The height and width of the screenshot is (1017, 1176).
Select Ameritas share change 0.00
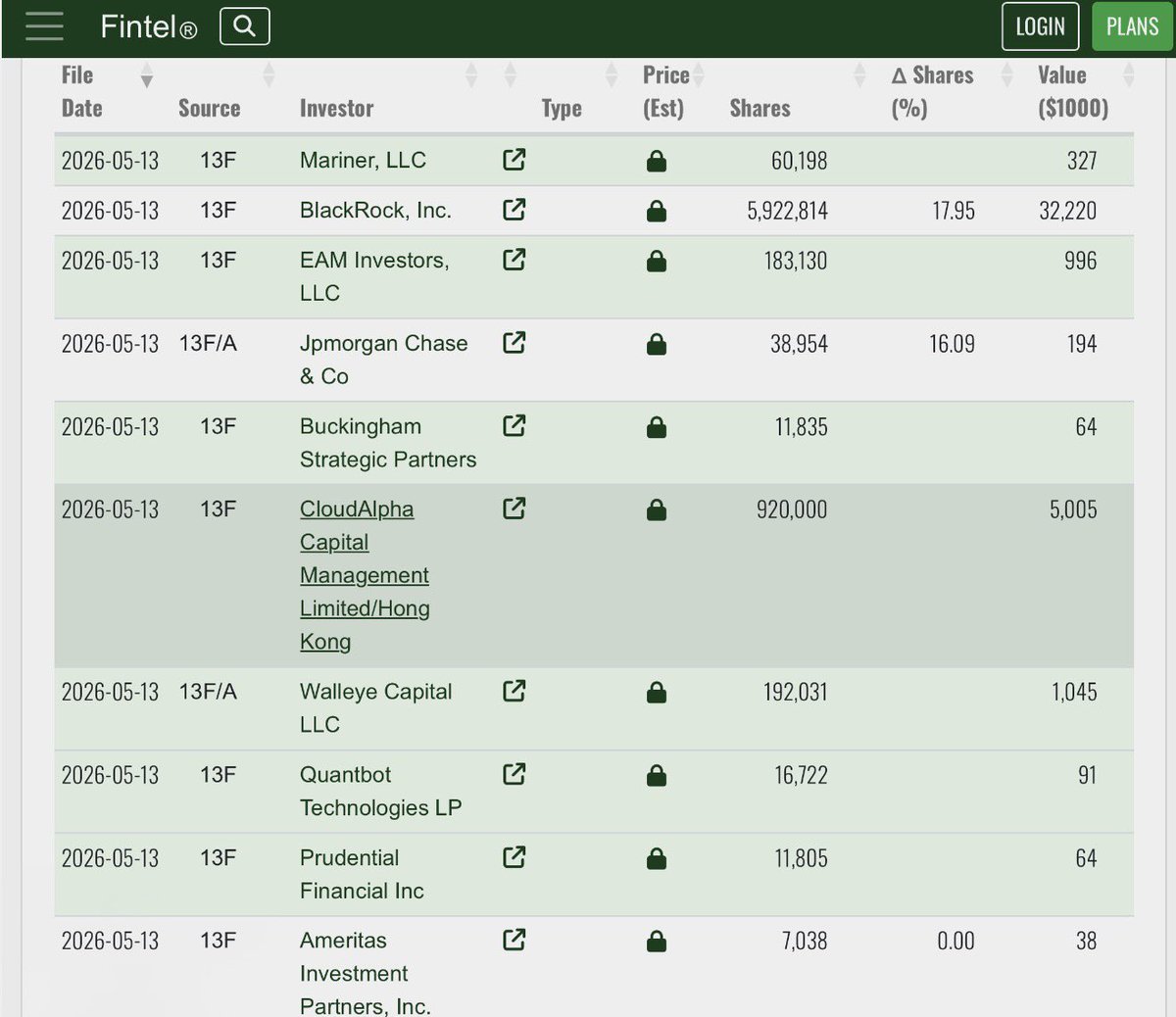[955, 942]
